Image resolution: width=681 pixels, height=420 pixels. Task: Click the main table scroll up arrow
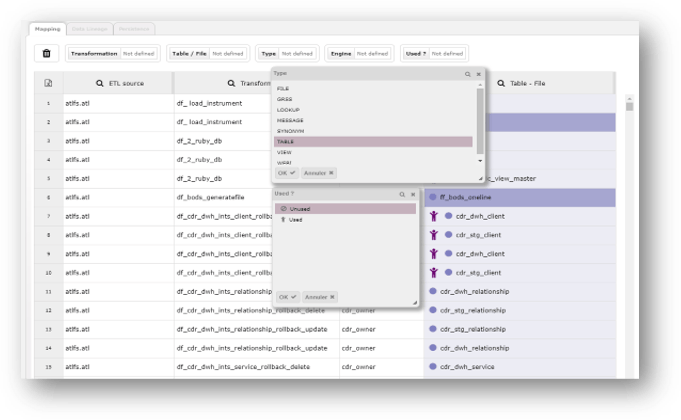tap(629, 99)
